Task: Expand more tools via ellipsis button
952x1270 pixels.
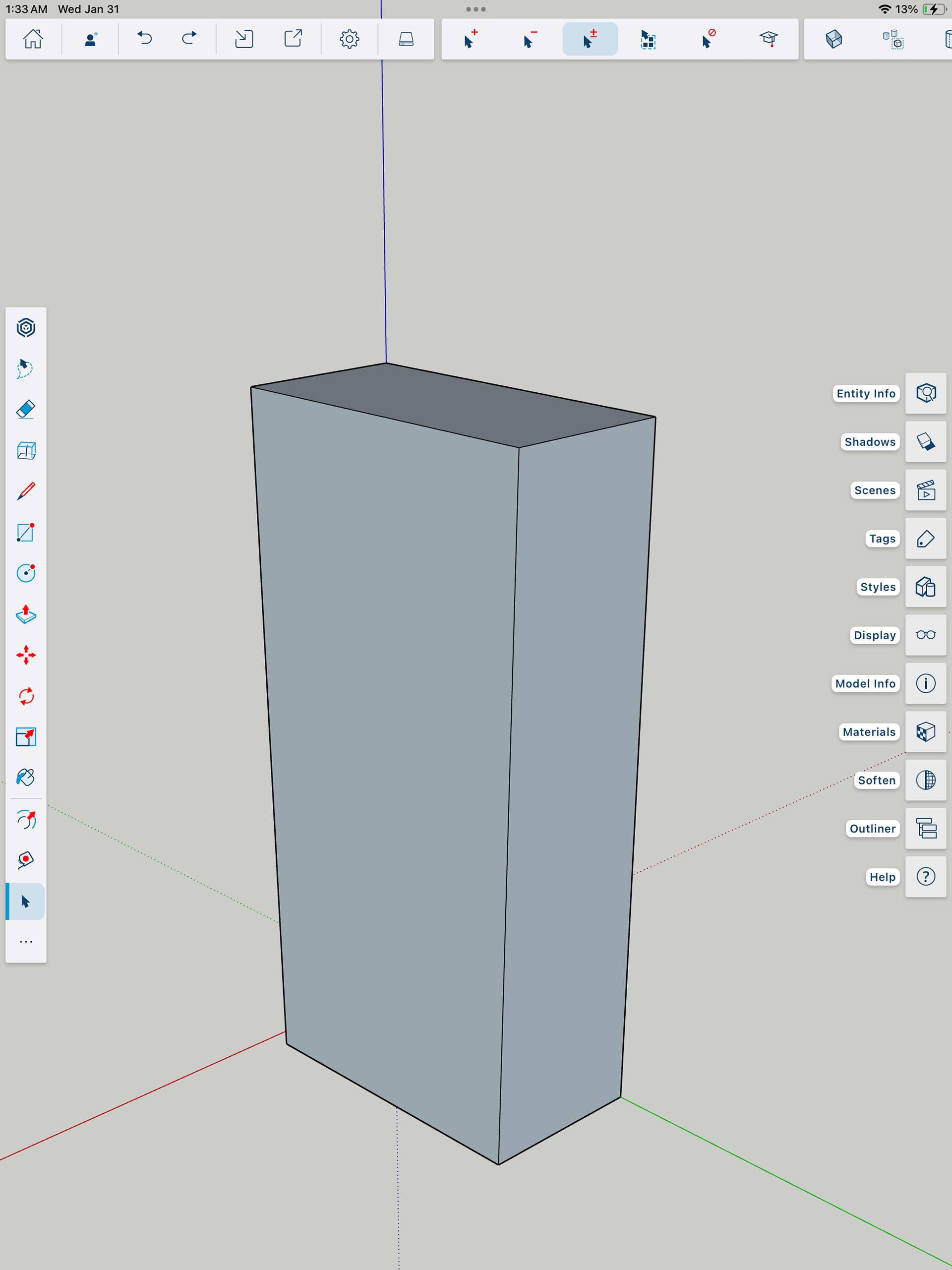Action: point(26,942)
